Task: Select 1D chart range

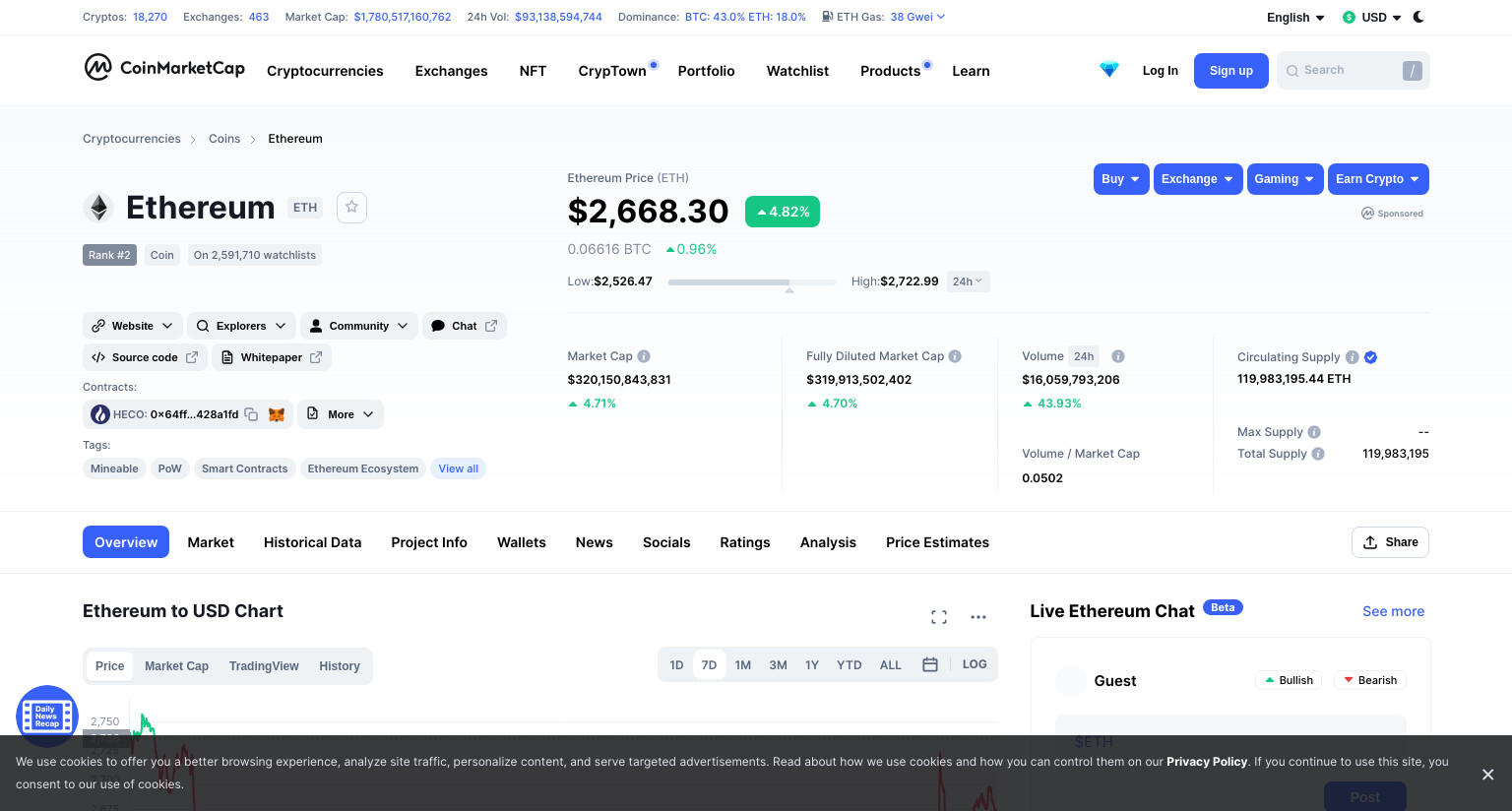Action: 676,665
